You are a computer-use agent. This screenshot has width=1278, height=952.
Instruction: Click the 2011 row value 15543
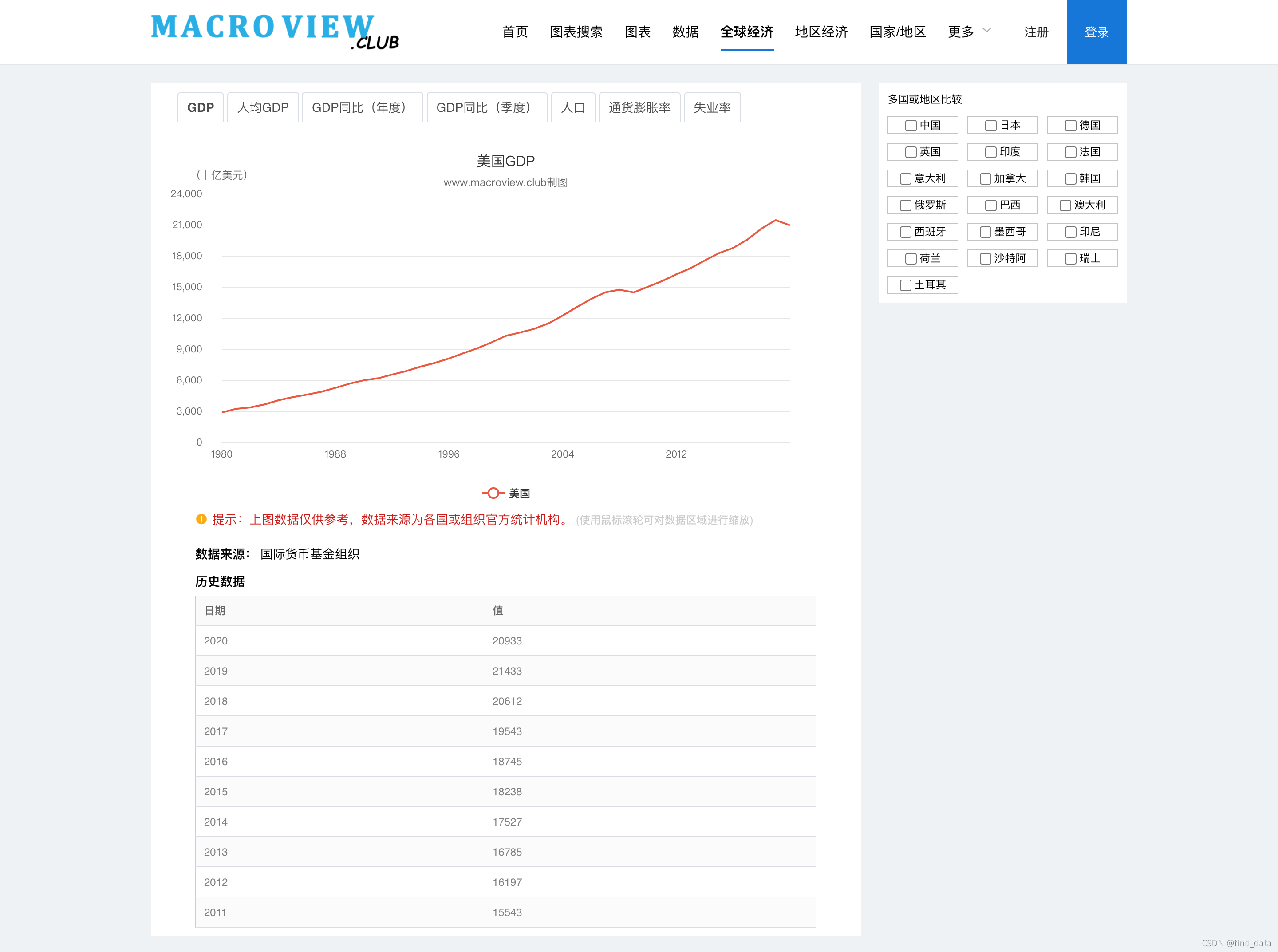(x=507, y=912)
